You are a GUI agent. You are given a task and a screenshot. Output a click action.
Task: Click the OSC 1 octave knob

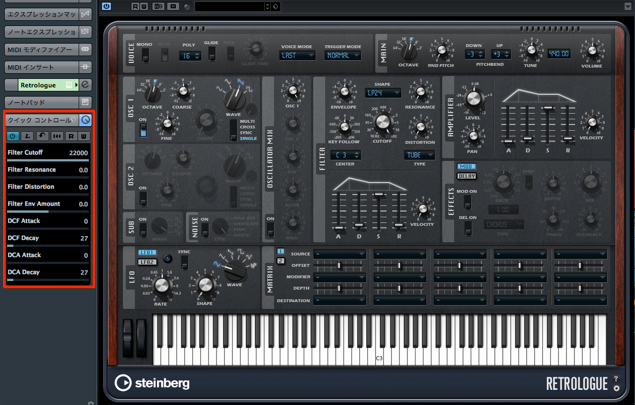152,94
